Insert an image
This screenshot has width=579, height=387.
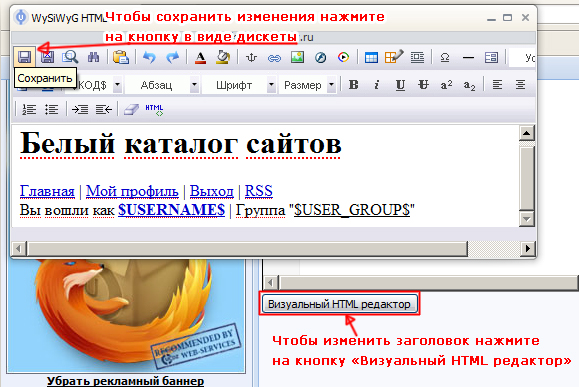(x=297, y=57)
